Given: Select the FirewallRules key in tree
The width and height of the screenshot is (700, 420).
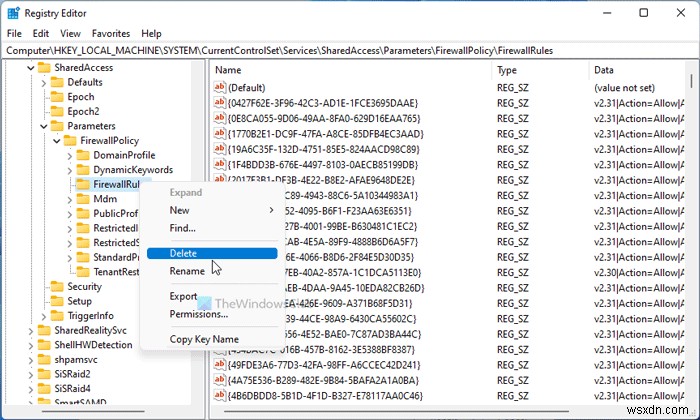Looking at the screenshot, I should (116, 184).
